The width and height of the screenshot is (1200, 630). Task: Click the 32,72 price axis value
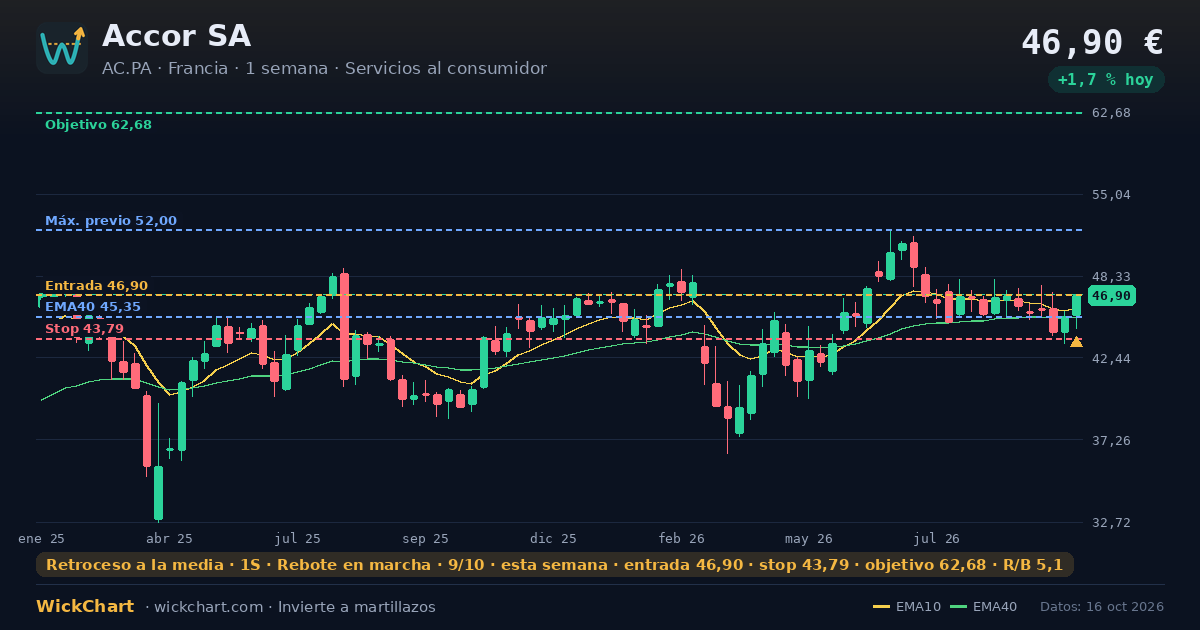click(1111, 523)
